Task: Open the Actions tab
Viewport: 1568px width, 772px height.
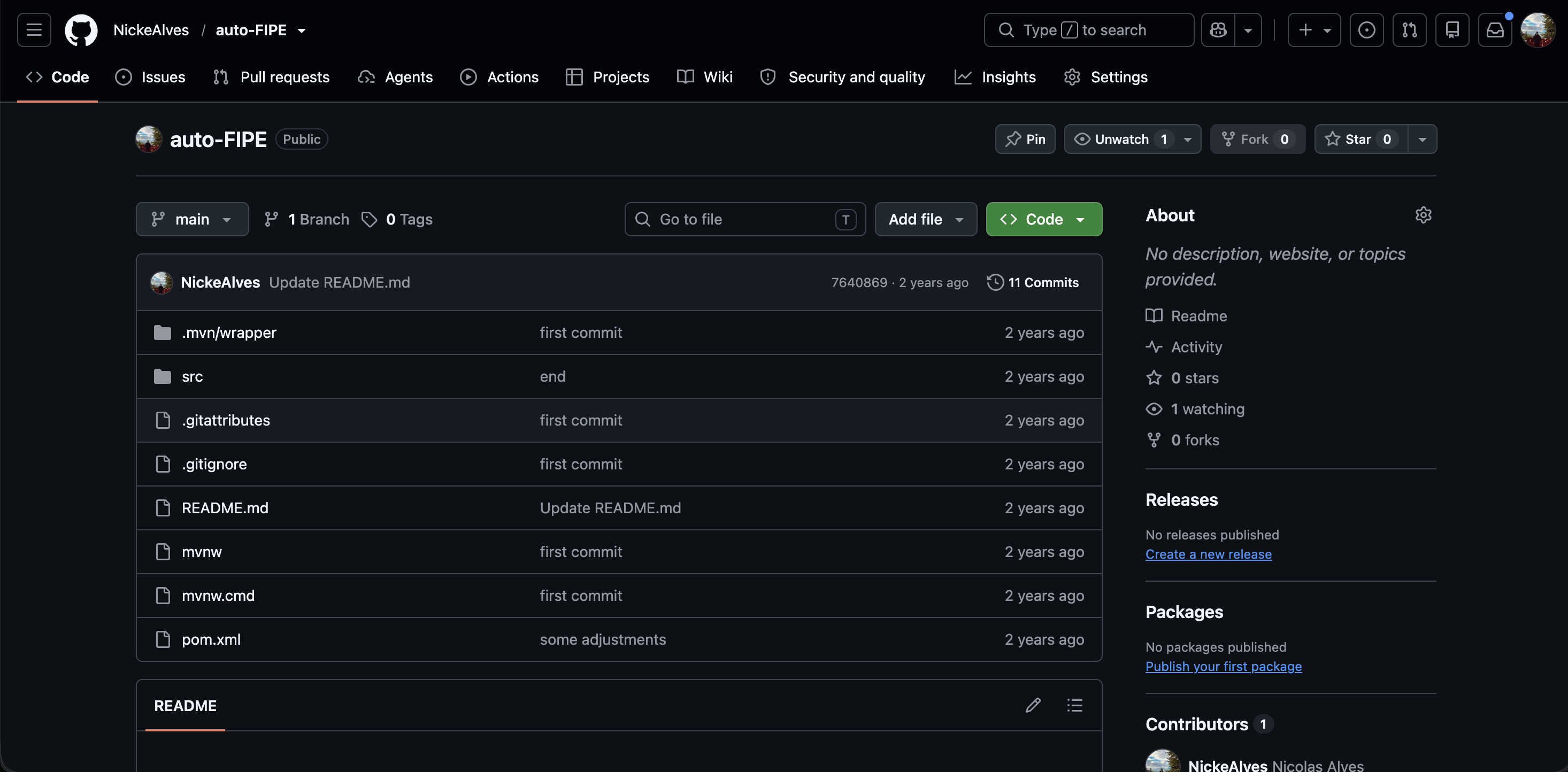Action: [499, 78]
